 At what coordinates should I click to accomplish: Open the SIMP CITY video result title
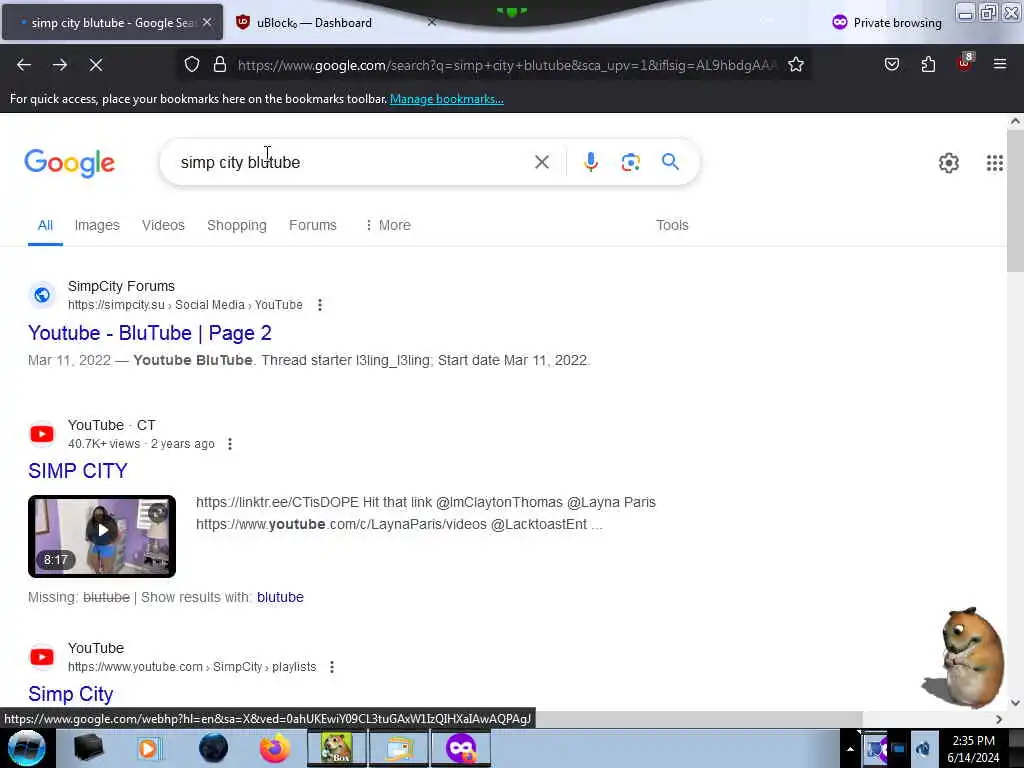pos(78,471)
